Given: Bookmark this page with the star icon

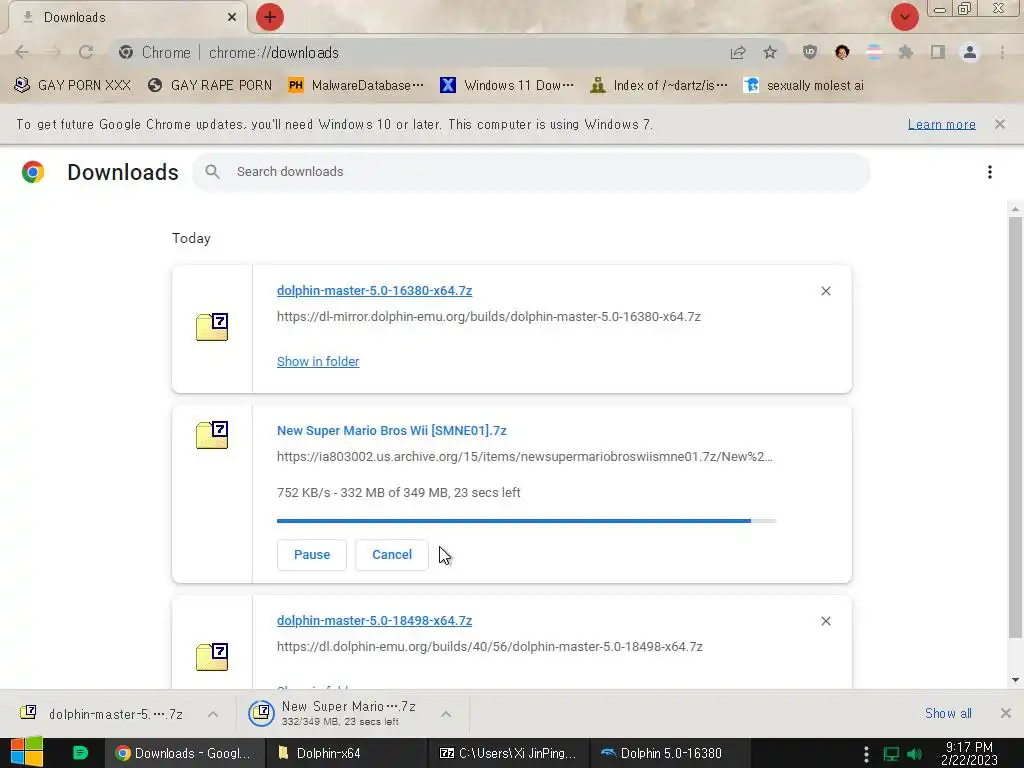Looking at the screenshot, I should click(x=770, y=52).
